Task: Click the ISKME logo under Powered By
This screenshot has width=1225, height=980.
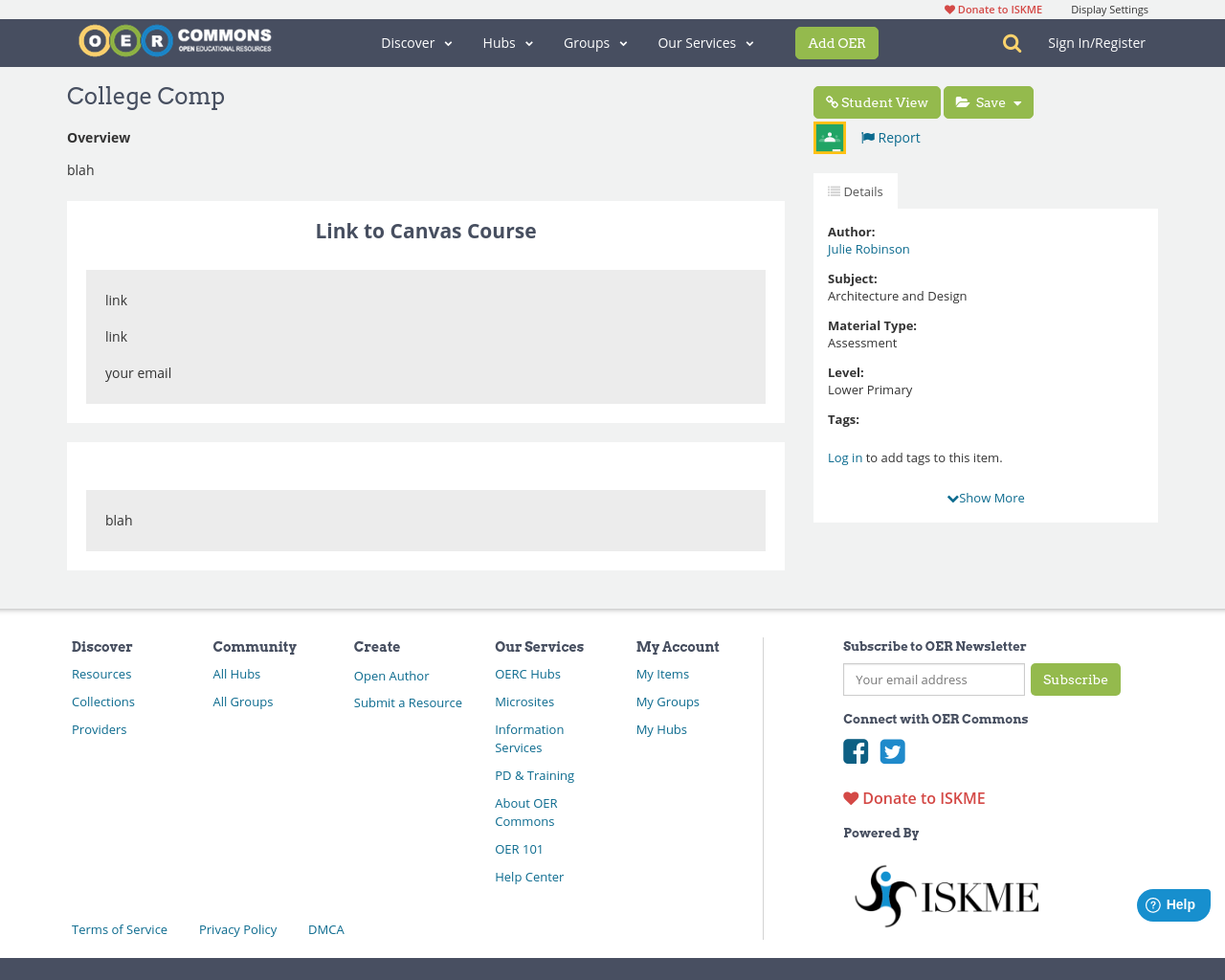Action: 946,895
